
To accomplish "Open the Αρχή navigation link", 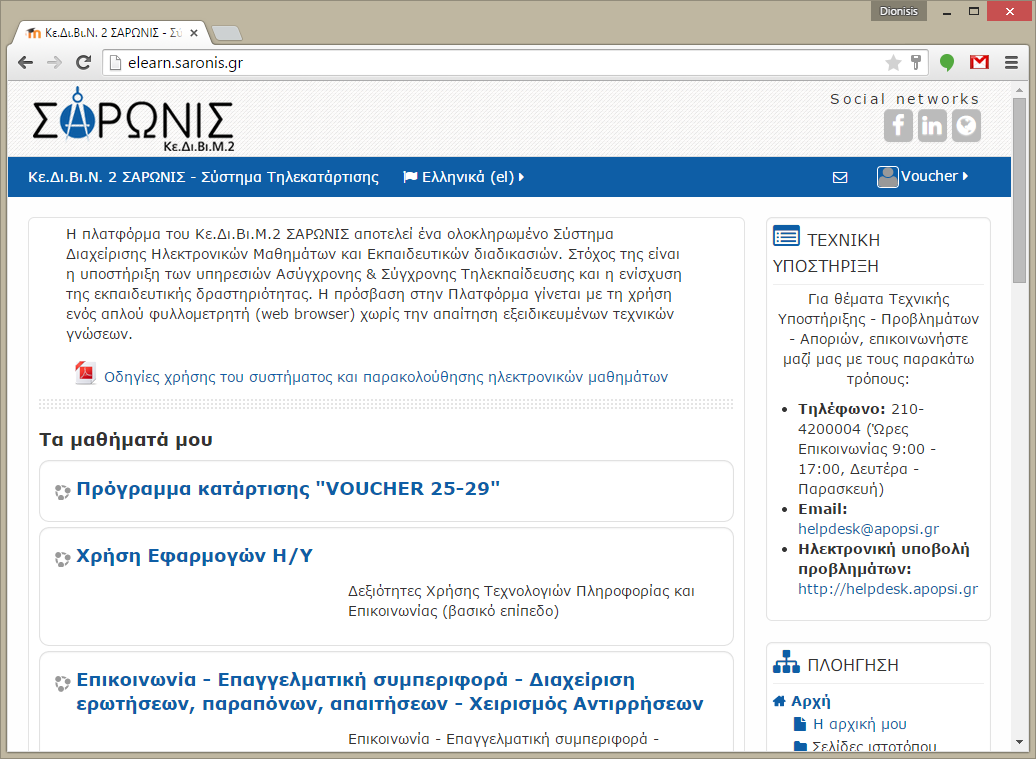I will pos(811,702).
